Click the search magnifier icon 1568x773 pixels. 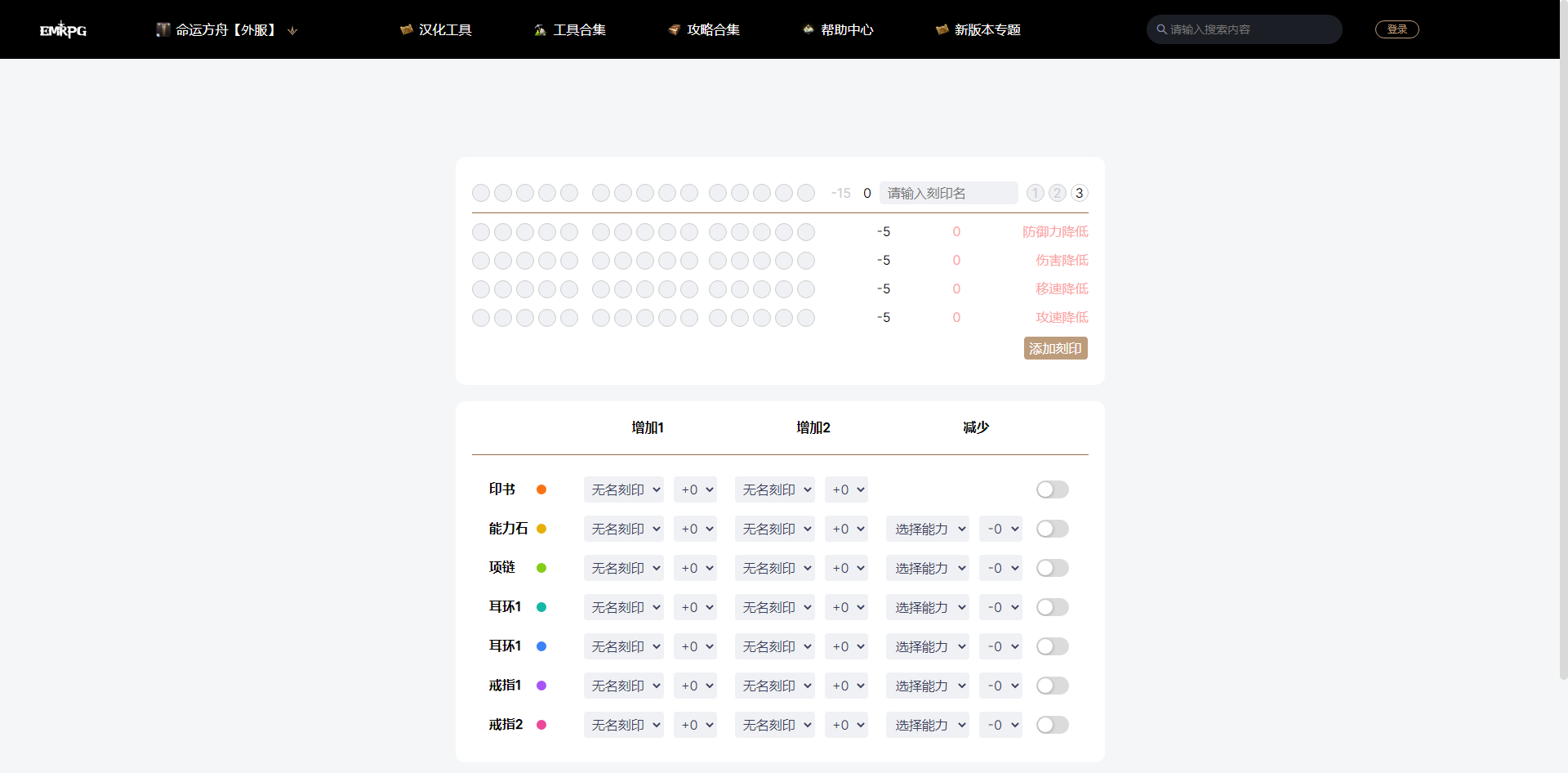pyautogui.click(x=1161, y=29)
